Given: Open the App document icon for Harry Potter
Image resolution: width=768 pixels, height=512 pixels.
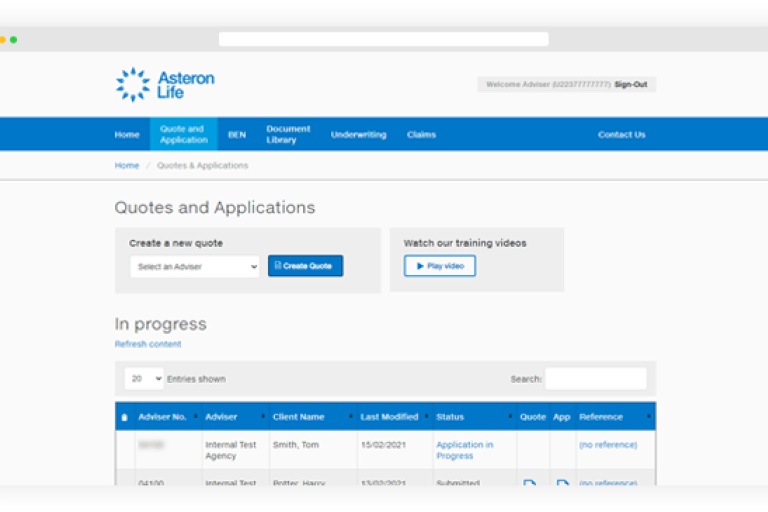Looking at the screenshot, I should pos(562,483).
